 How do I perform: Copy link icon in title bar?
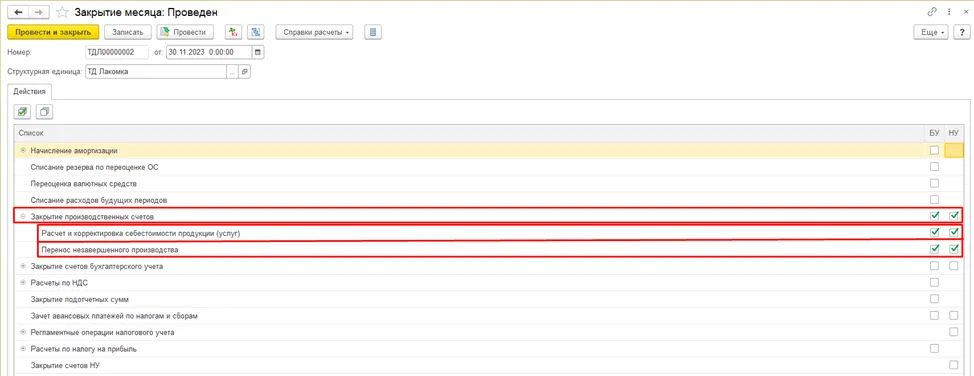(932, 12)
